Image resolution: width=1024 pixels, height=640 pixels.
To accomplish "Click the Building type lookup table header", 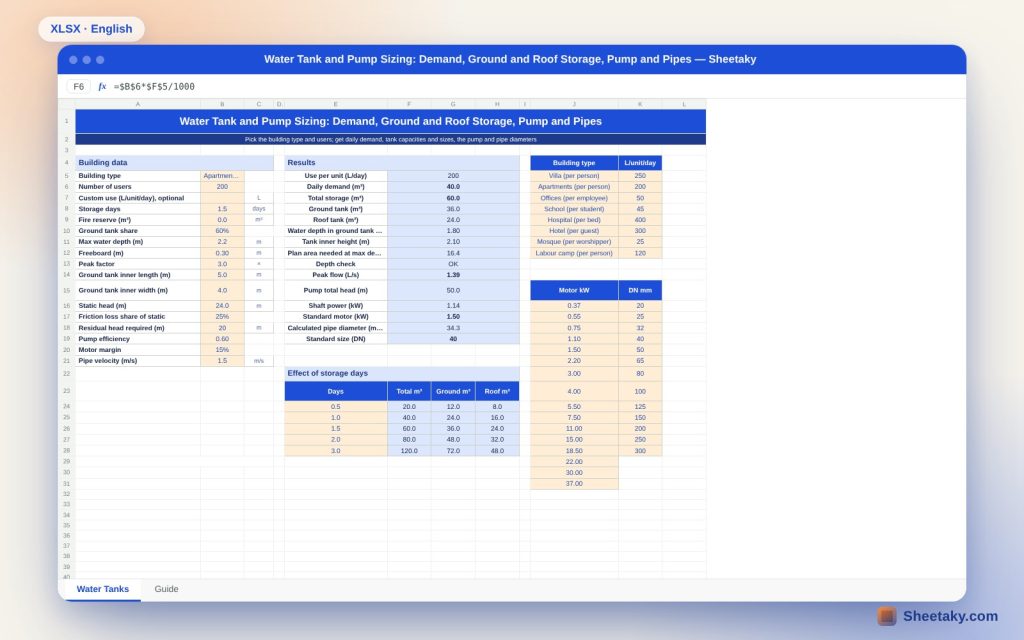I will (574, 163).
